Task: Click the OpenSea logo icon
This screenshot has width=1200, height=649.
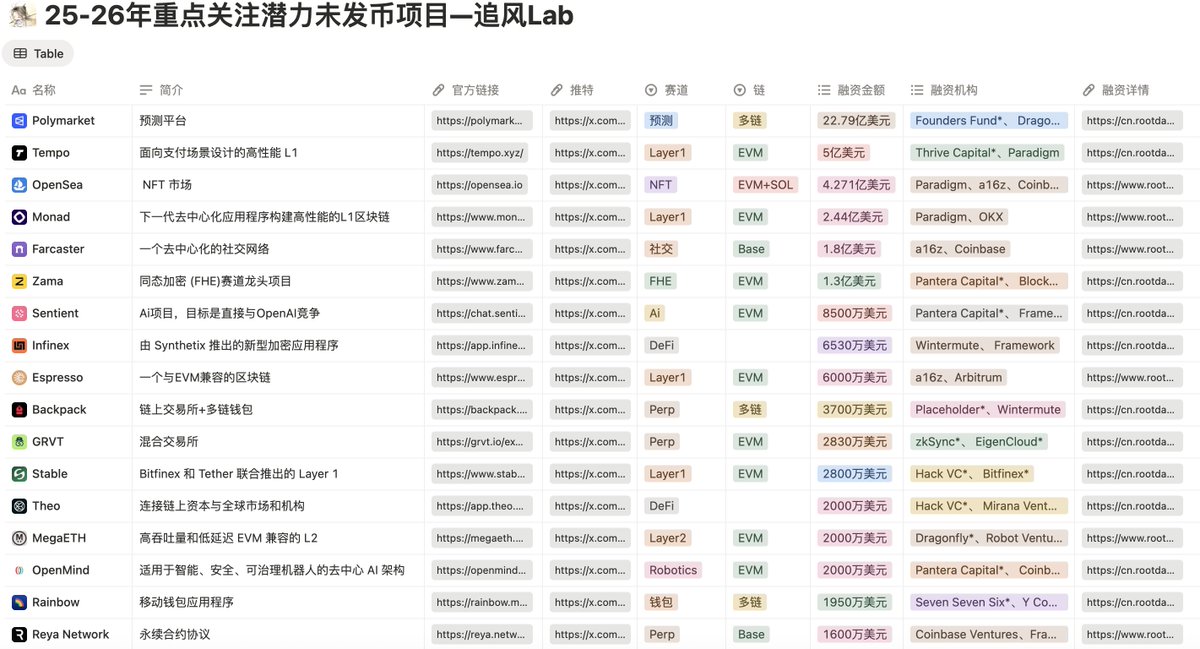Action: 19,185
